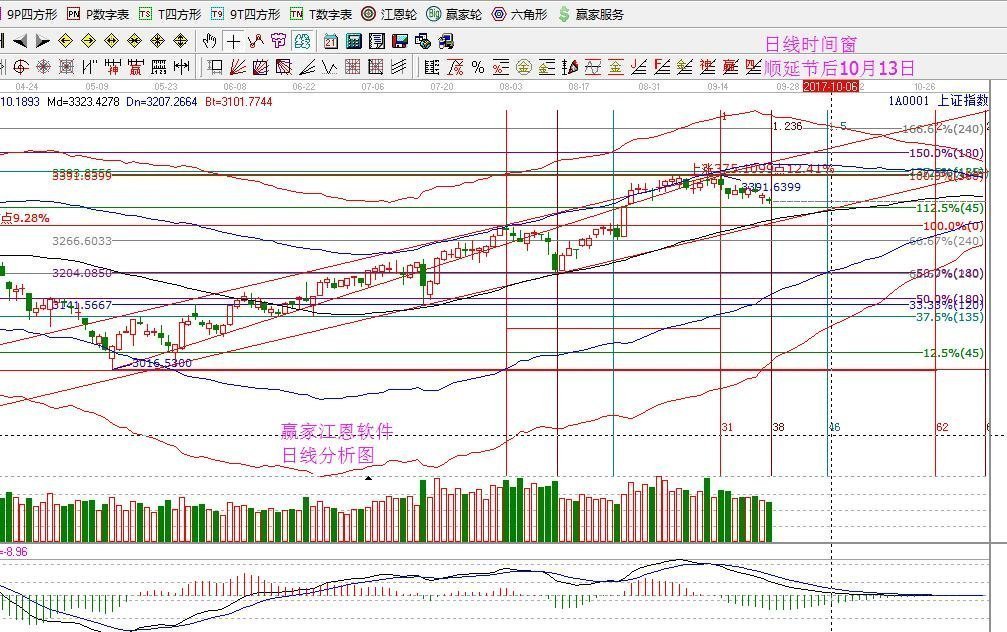Open the P数字表 tool
1007x632 pixels.
click(x=98, y=14)
